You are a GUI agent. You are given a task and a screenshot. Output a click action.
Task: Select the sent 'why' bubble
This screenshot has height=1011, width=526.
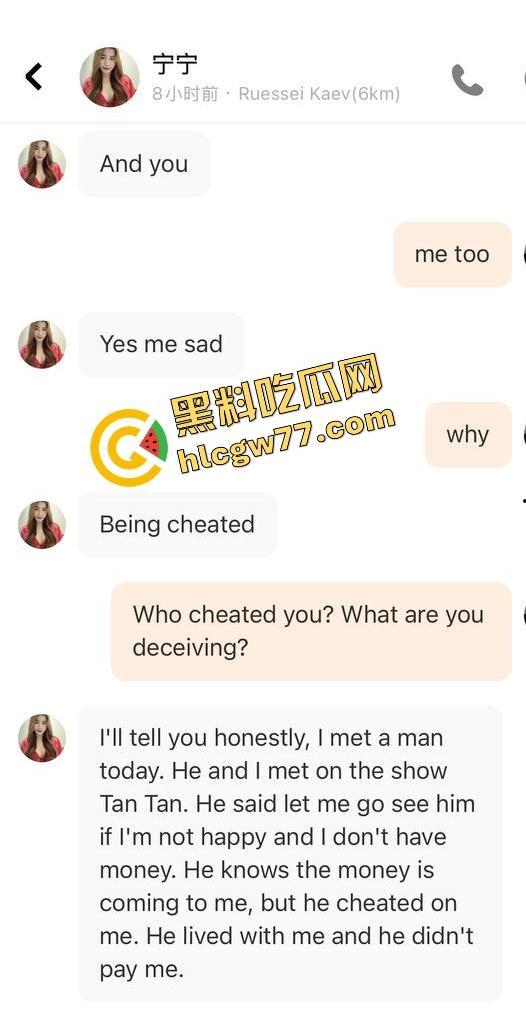[x=468, y=435]
